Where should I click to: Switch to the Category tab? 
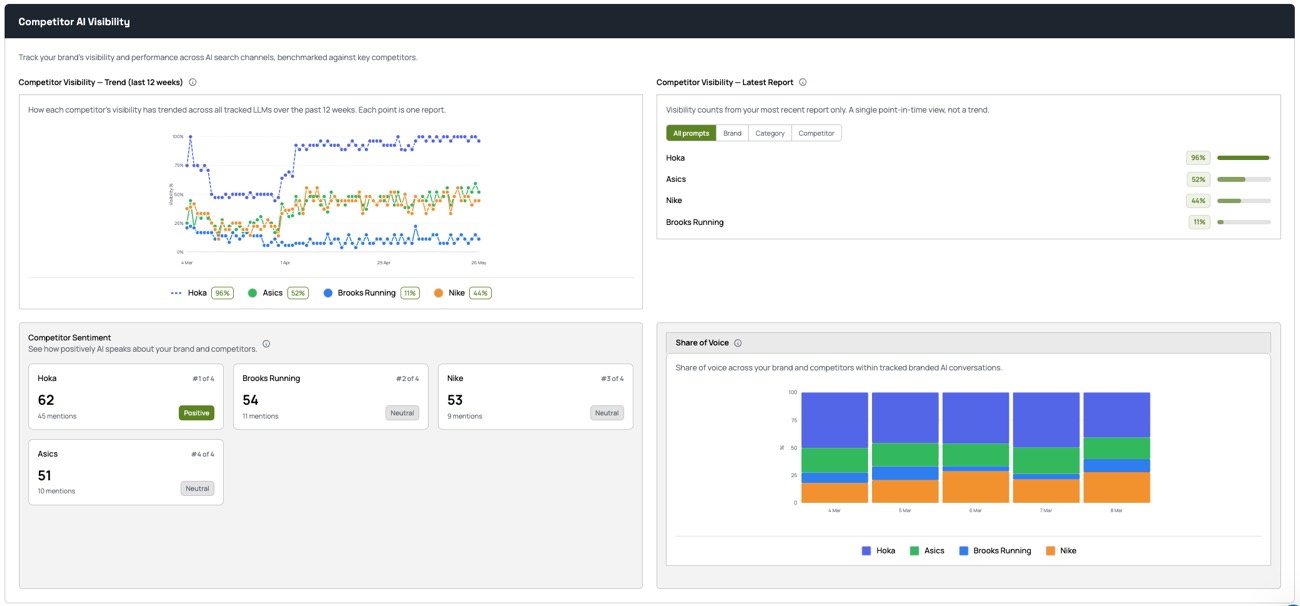click(770, 133)
